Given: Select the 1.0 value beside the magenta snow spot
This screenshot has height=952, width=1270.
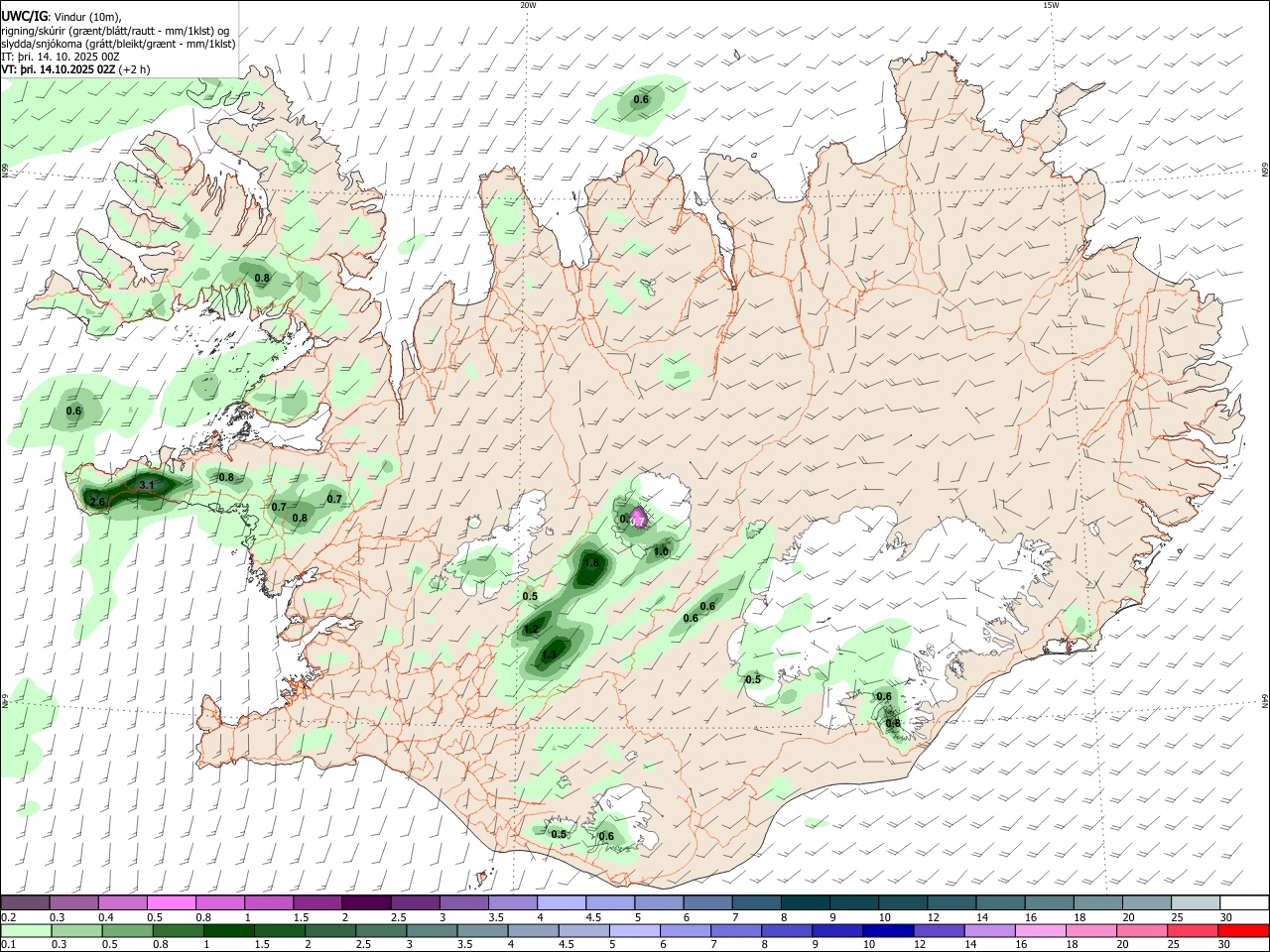Looking at the screenshot, I should click(x=661, y=551).
